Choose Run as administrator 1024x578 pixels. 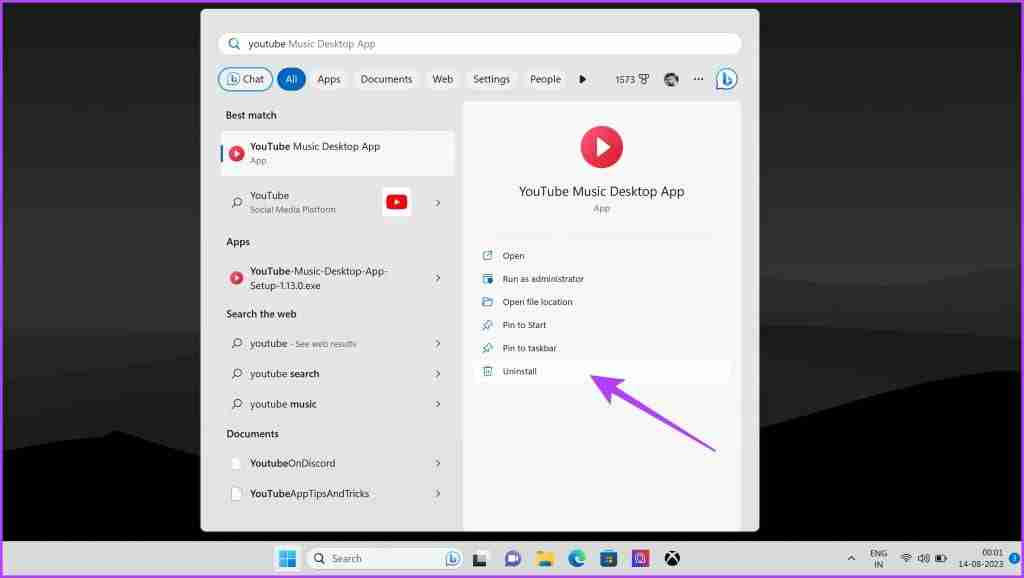601,279
